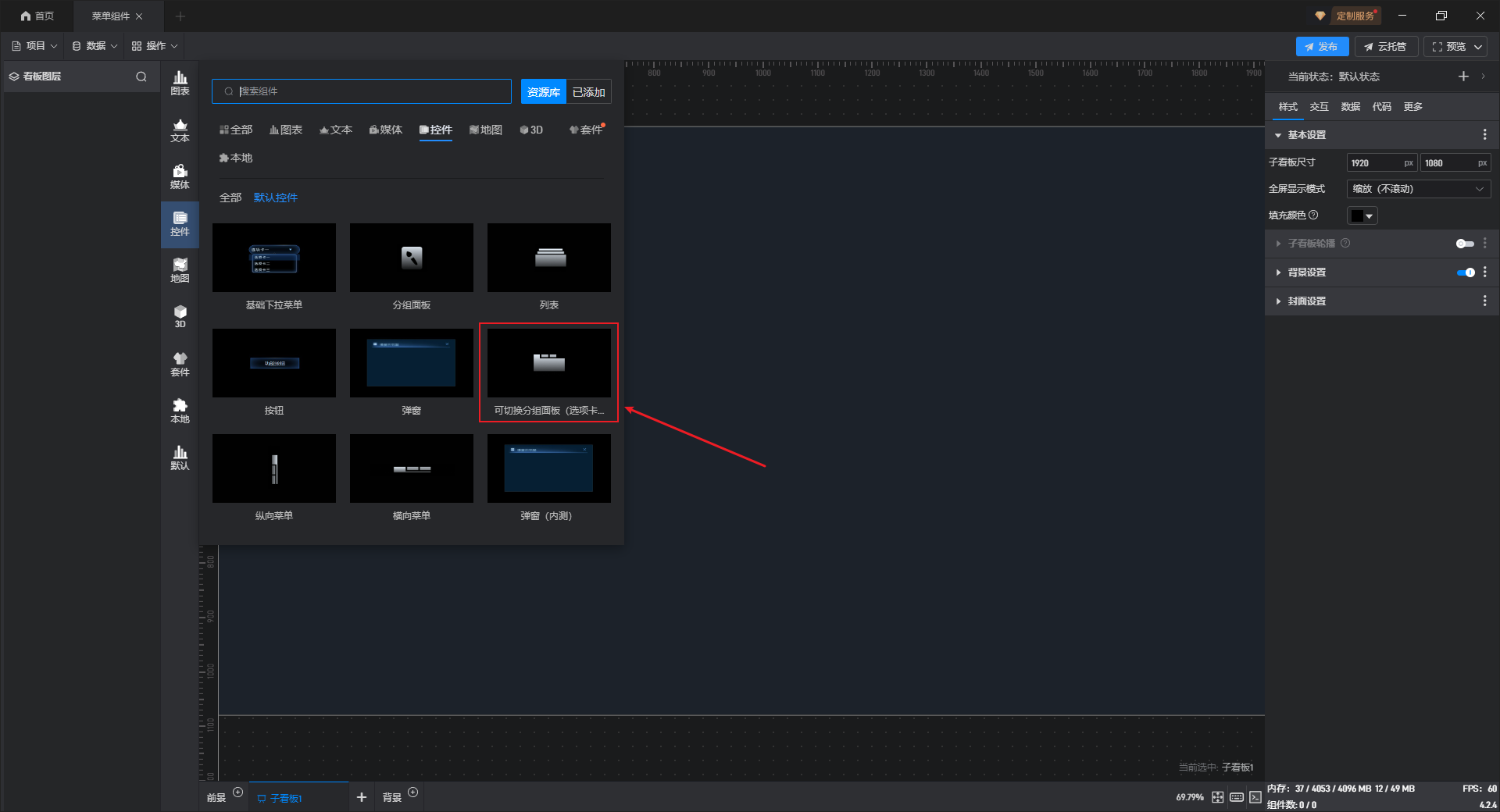Disable the 背景设置 toggle switch
Viewport: 1500px width, 812px height.
[1466, 272]
